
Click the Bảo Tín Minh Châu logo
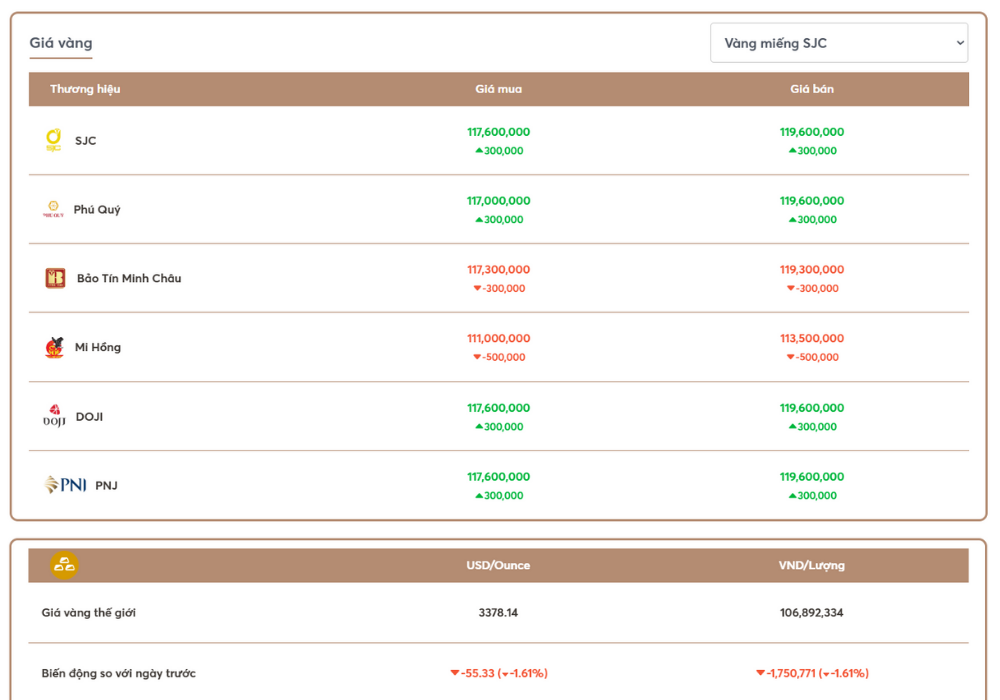[55, 278]
